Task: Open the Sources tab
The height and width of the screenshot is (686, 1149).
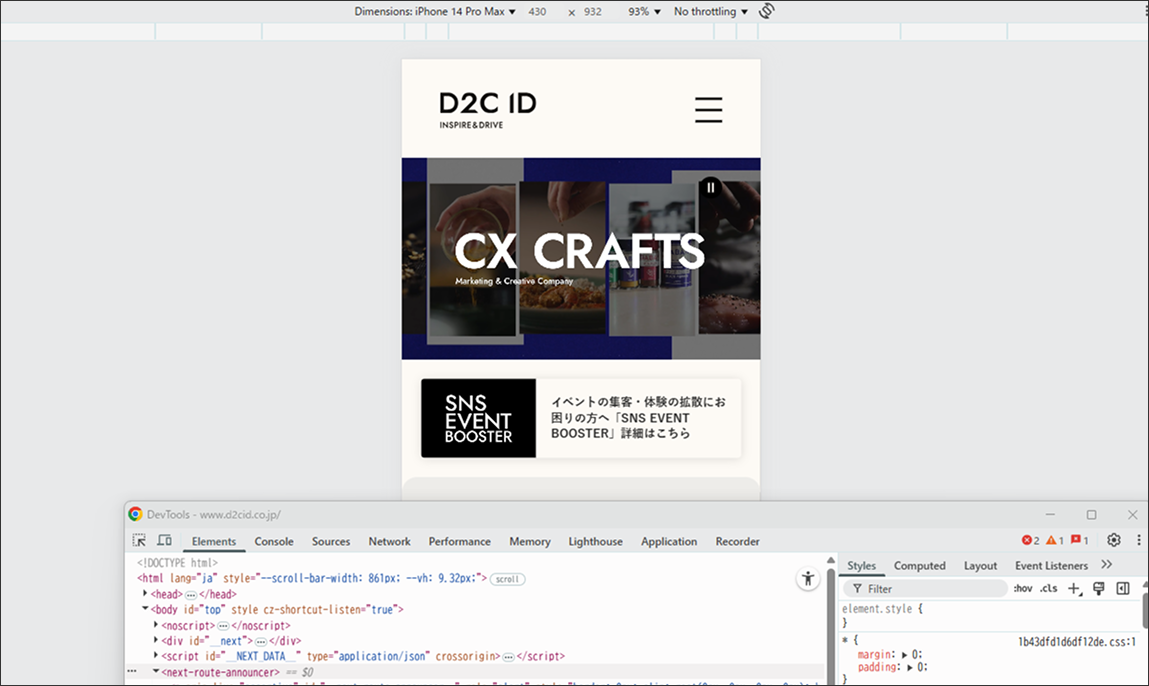Action: (x=331, y=542)
